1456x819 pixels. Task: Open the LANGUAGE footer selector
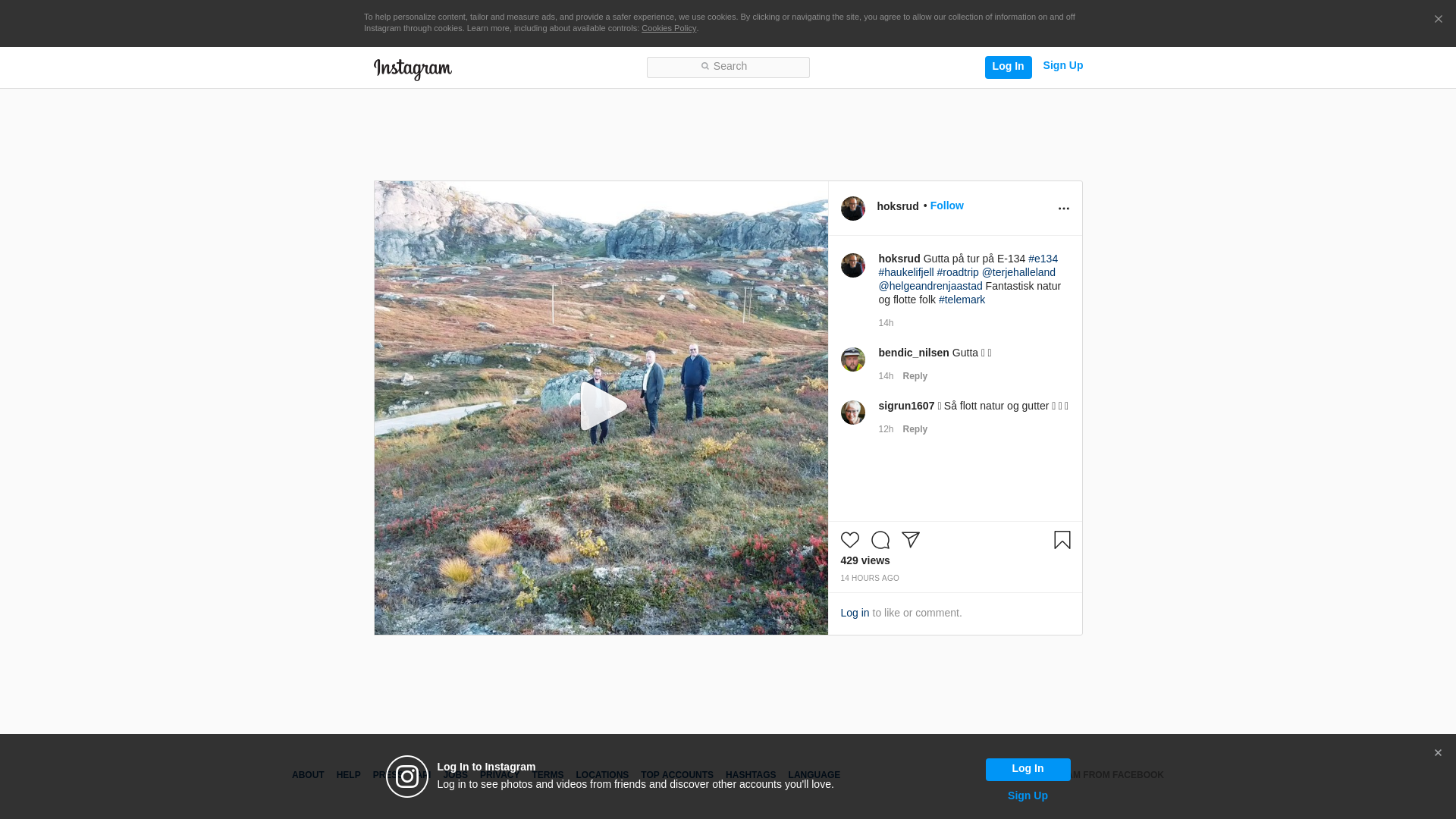[x=814, y=775]
